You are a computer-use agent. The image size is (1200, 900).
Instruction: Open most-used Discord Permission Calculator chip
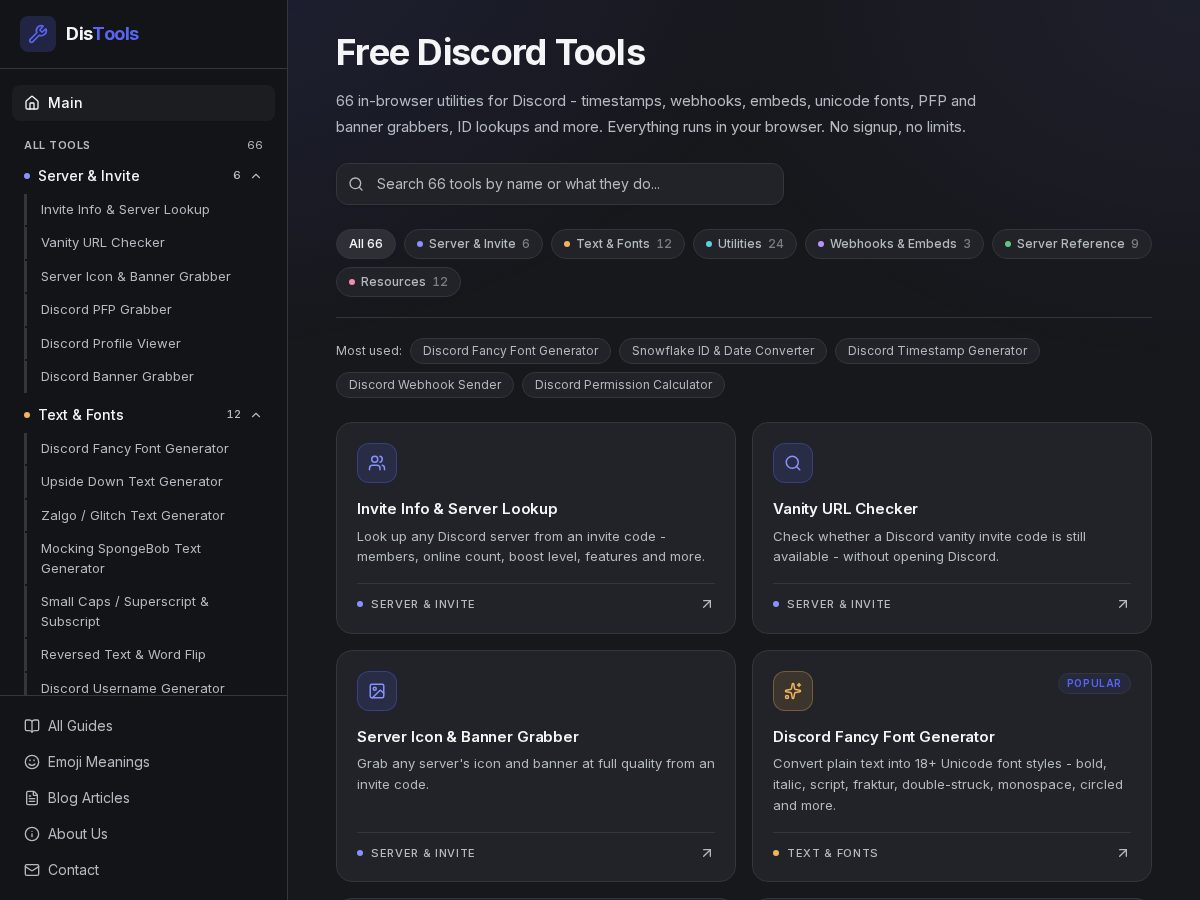(x=623, y=385)
